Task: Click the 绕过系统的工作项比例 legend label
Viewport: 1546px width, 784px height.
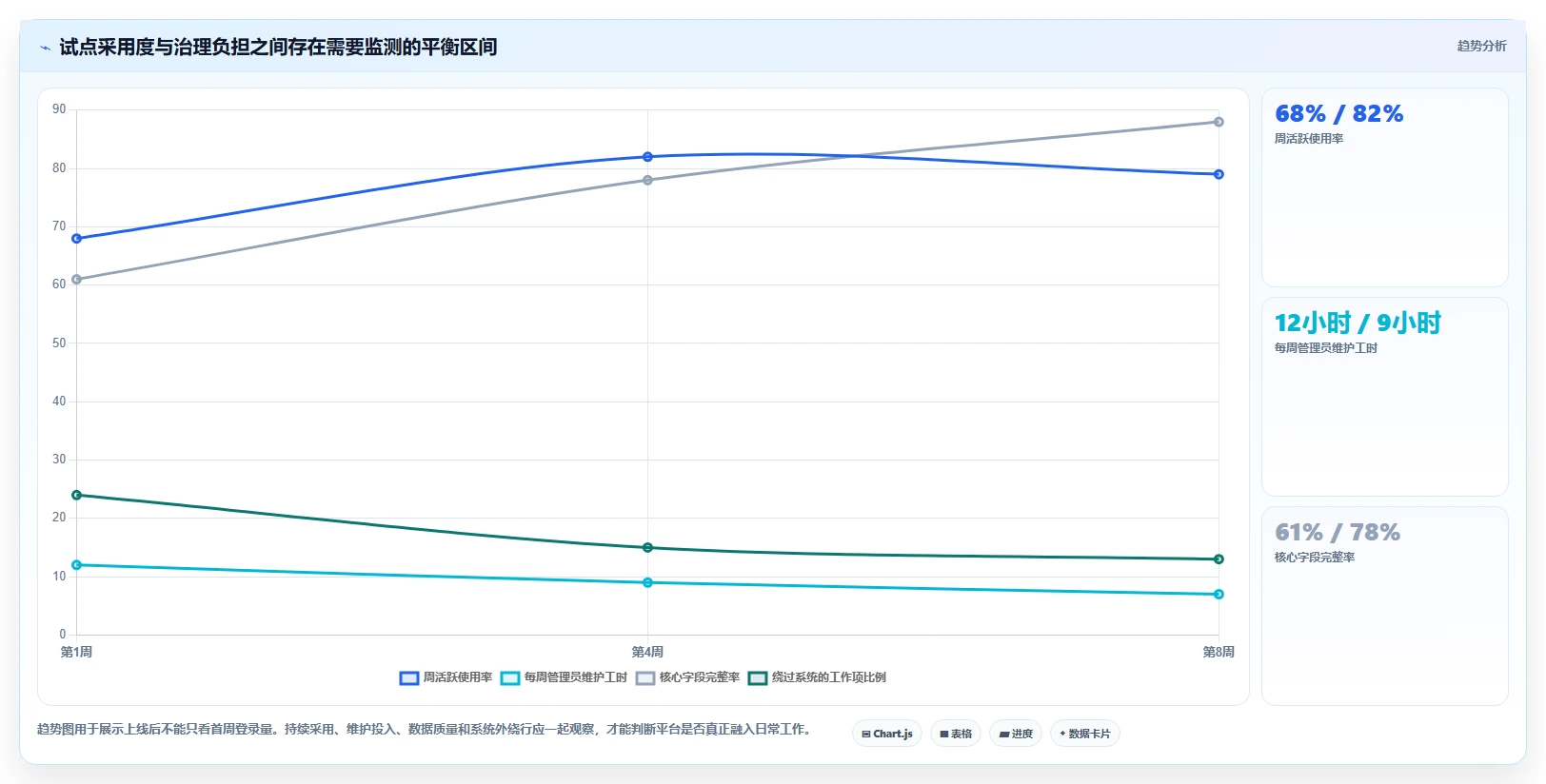Action: pos(829,677)
